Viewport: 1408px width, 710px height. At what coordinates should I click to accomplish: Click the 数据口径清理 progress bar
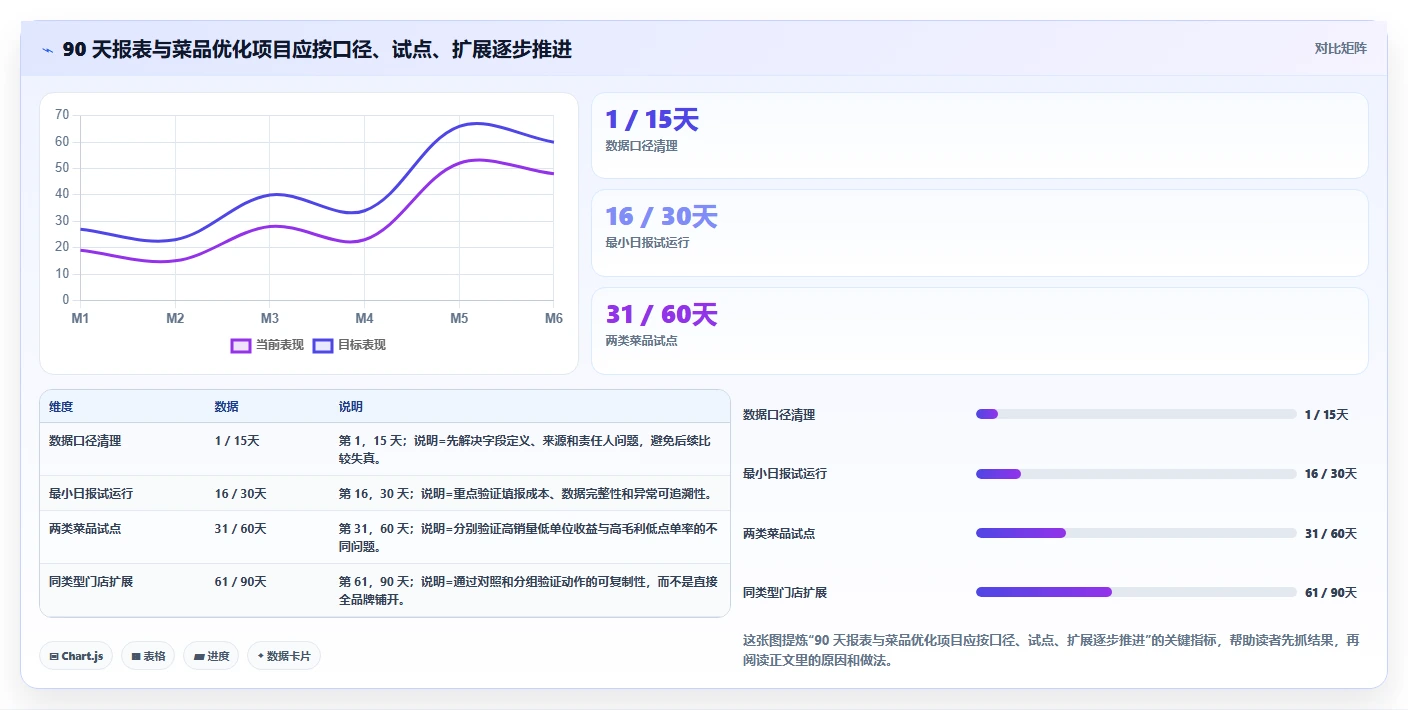click(x=1136, y=414)
